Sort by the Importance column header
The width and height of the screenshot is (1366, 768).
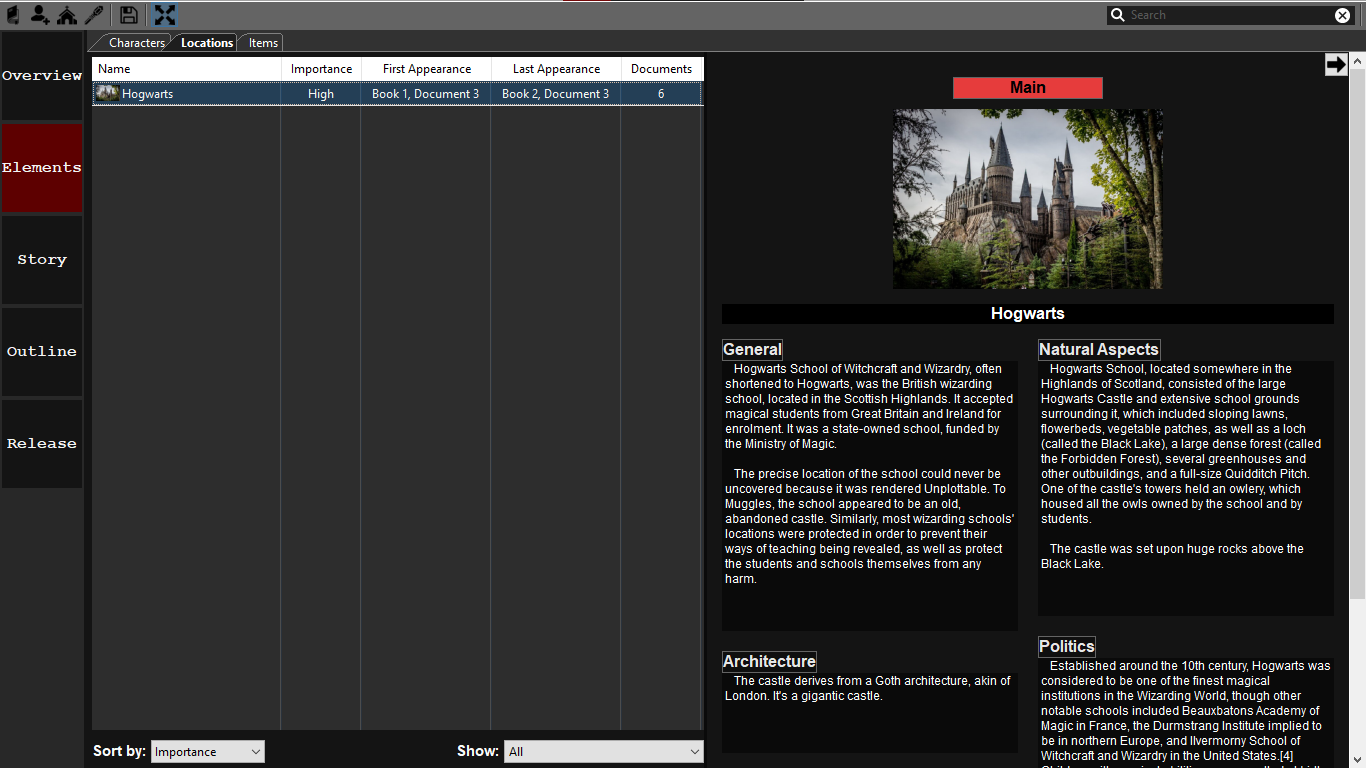[x=321, y=69]
